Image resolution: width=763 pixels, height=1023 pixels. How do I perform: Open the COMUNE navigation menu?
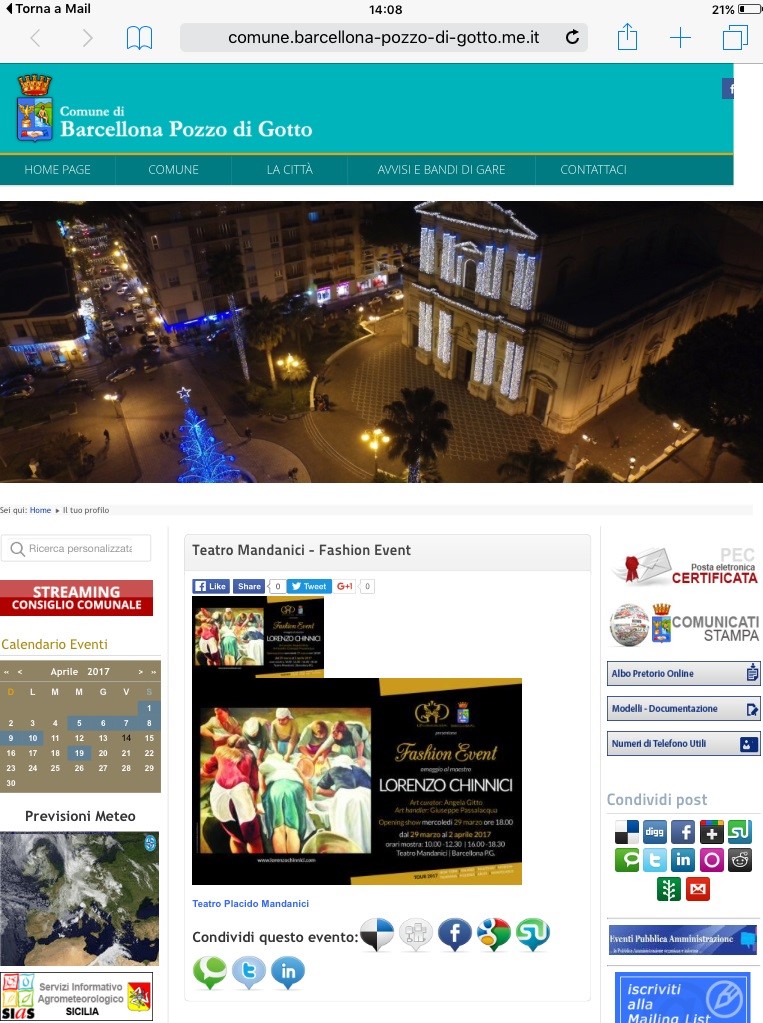coord(173,170)
